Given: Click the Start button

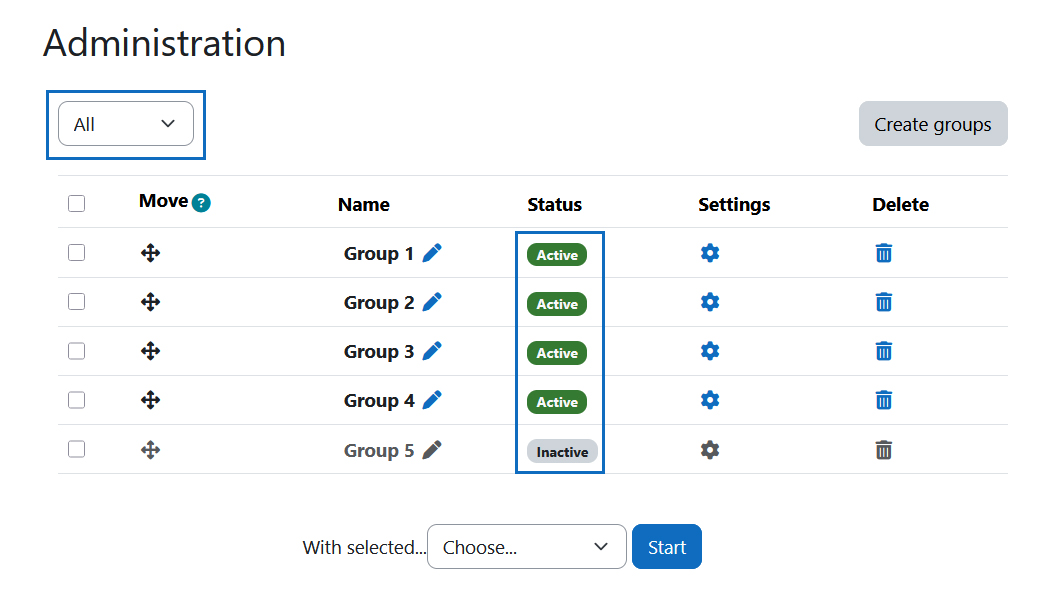Looking at the screenshot, I should click(x=666, y=547).
